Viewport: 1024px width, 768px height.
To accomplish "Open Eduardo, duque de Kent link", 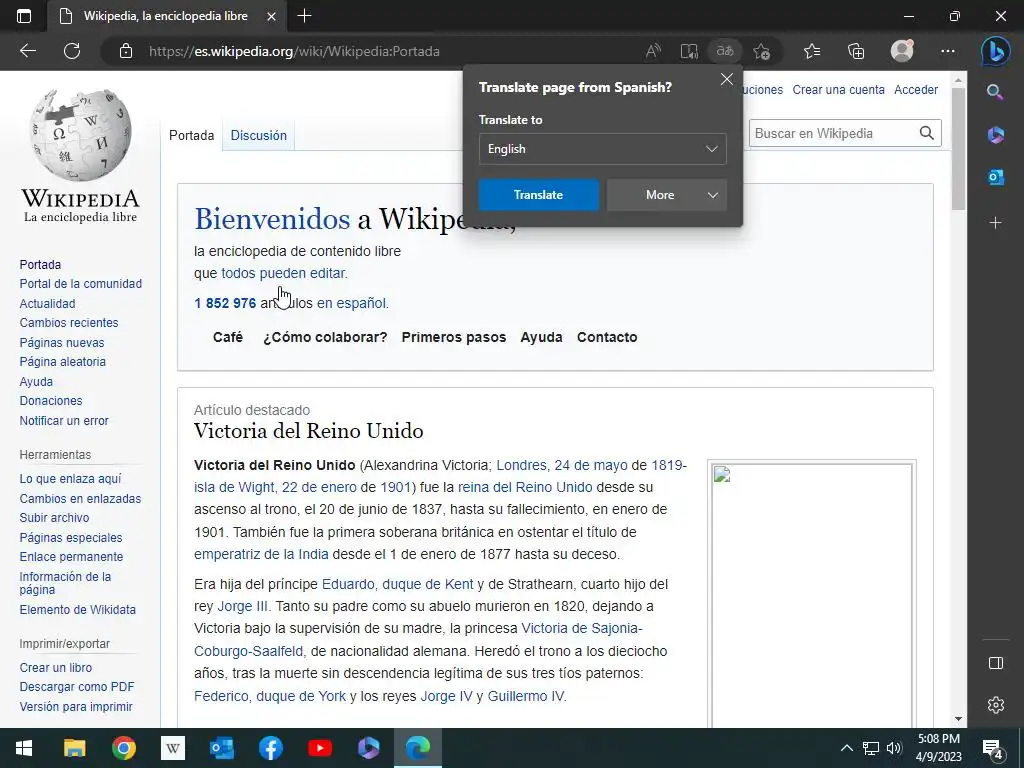I will tap(398, 584).
